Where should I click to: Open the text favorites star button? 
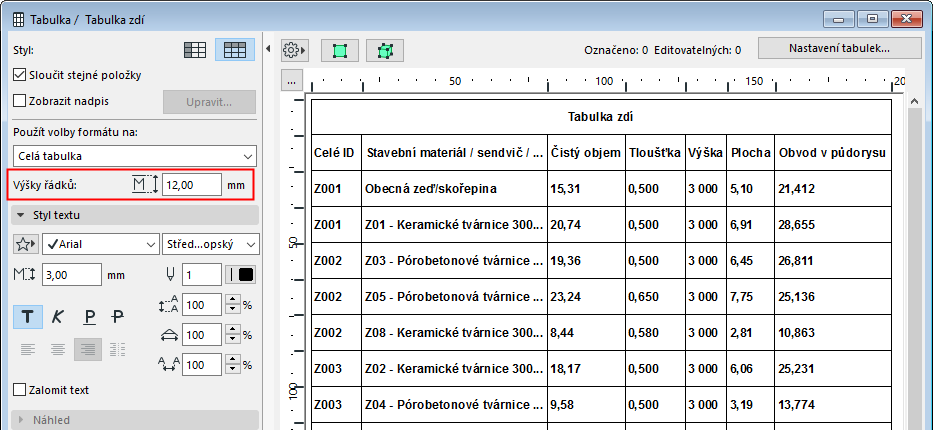point(26,244)
